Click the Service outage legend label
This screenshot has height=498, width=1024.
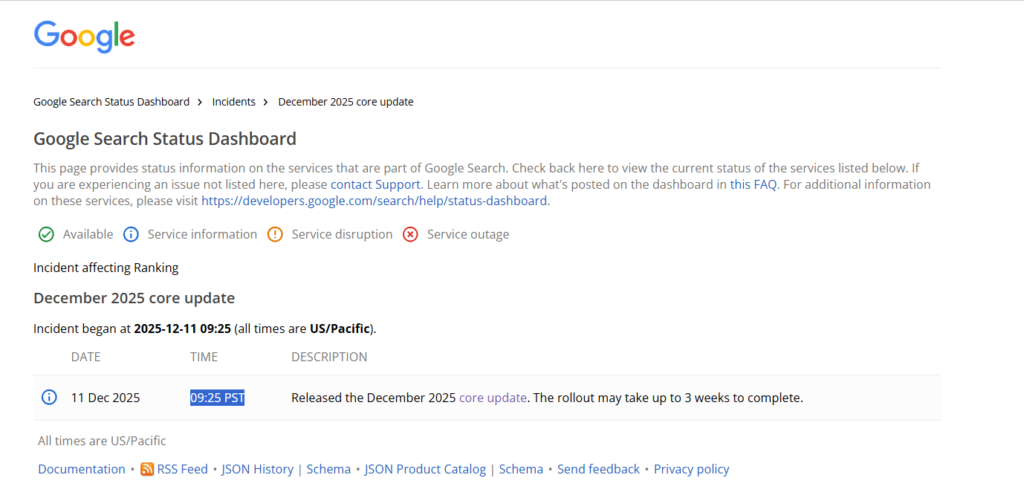point(468,234)
